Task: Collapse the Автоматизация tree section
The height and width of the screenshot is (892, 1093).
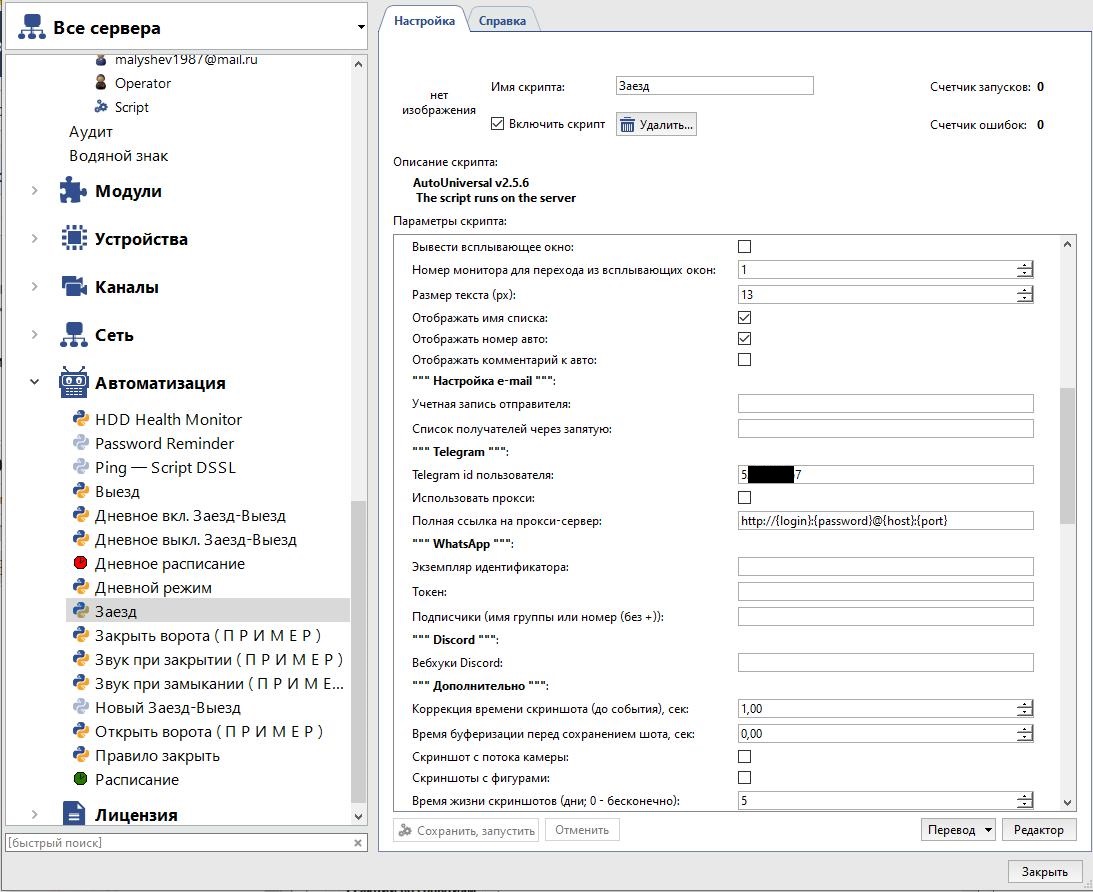Action: (35, 383)
